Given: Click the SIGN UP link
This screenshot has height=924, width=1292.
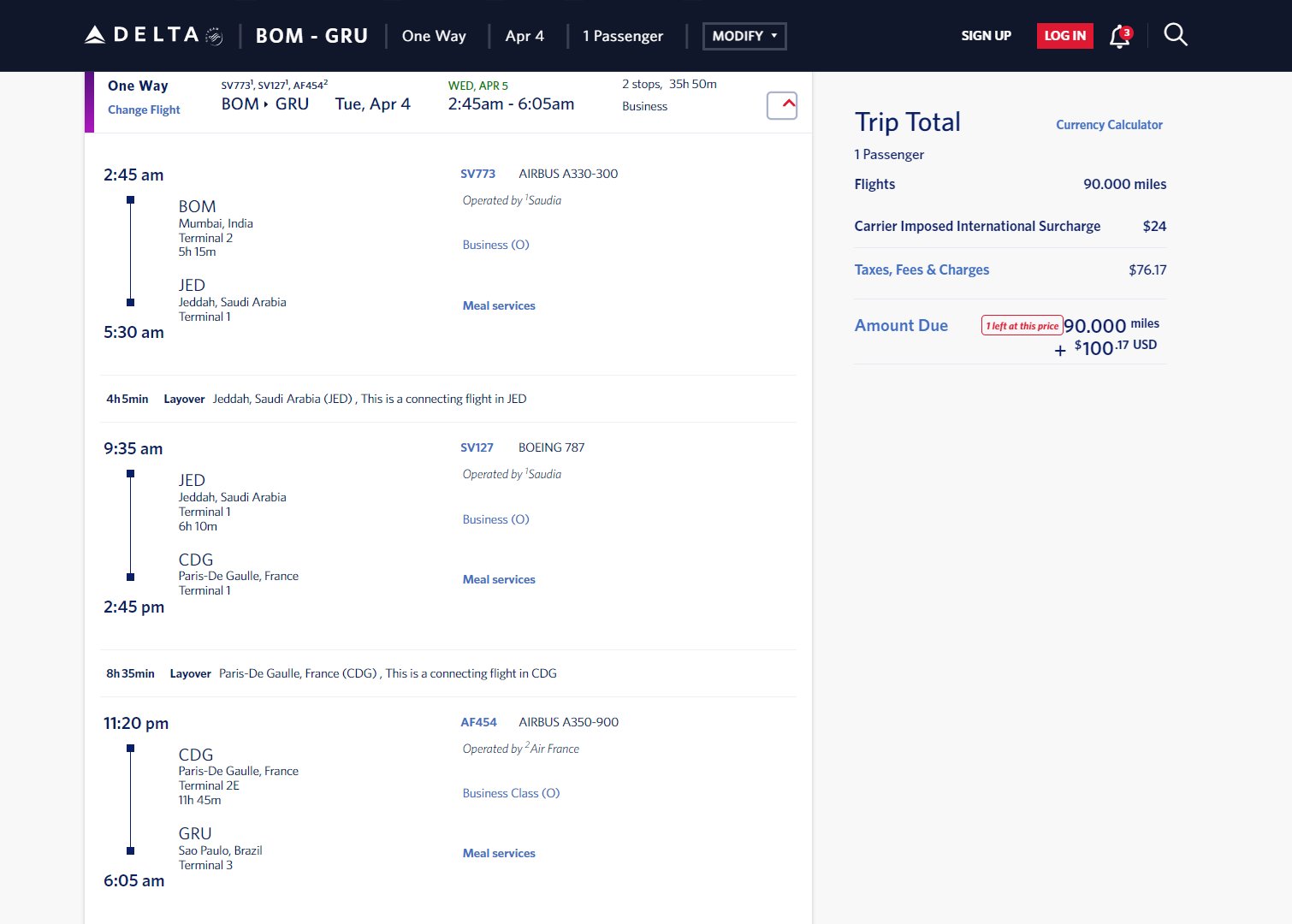Looking at the screenshot, I should [x=986, y=36].
